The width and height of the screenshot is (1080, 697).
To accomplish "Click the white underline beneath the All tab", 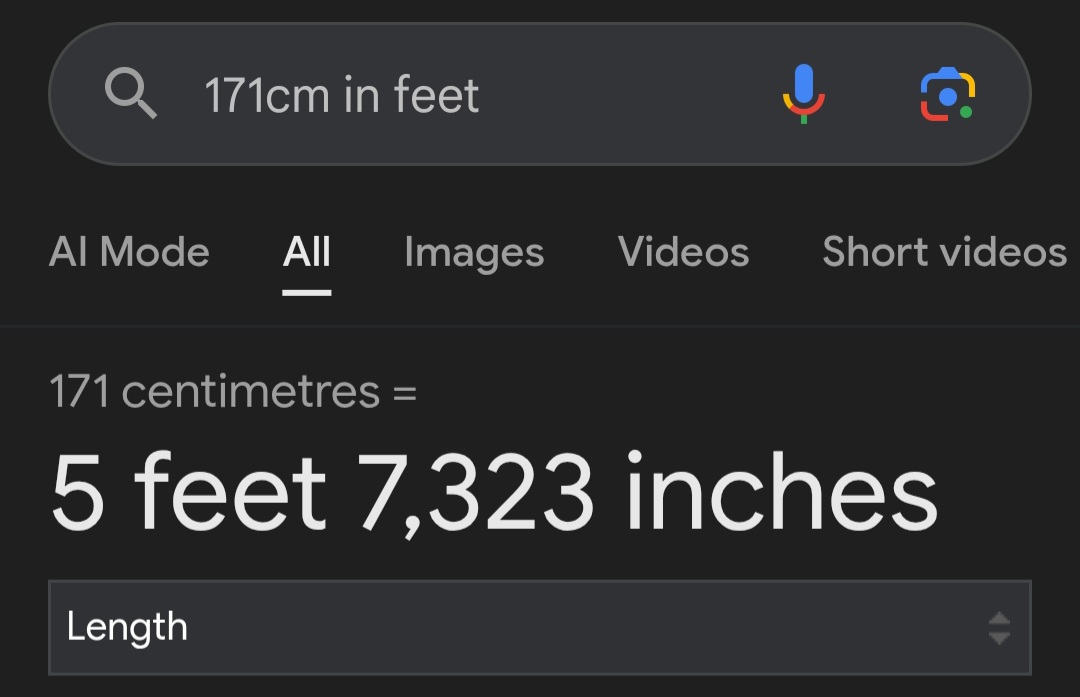I will pos(306,293).
